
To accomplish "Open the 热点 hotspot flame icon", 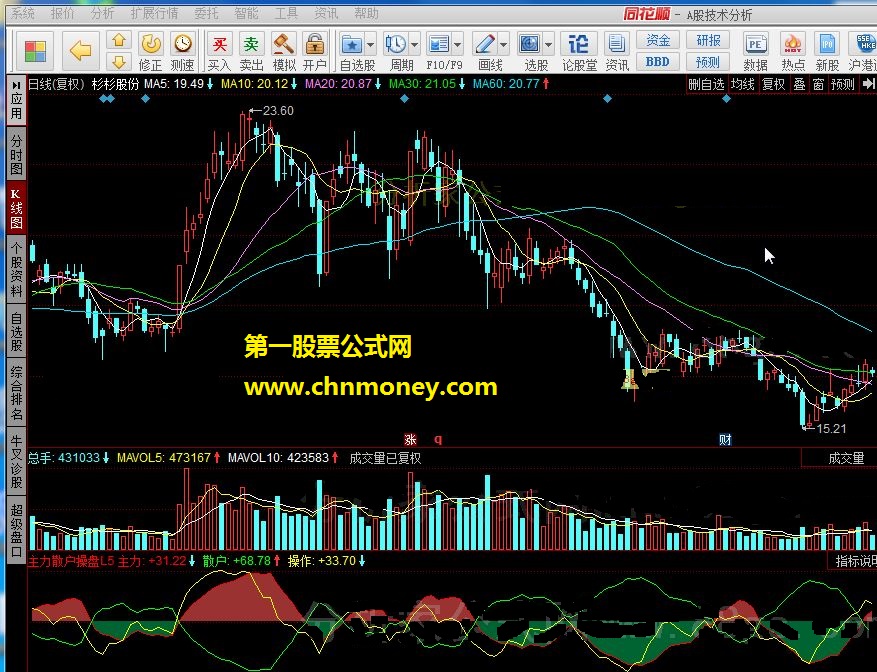I will pos(793,52).
